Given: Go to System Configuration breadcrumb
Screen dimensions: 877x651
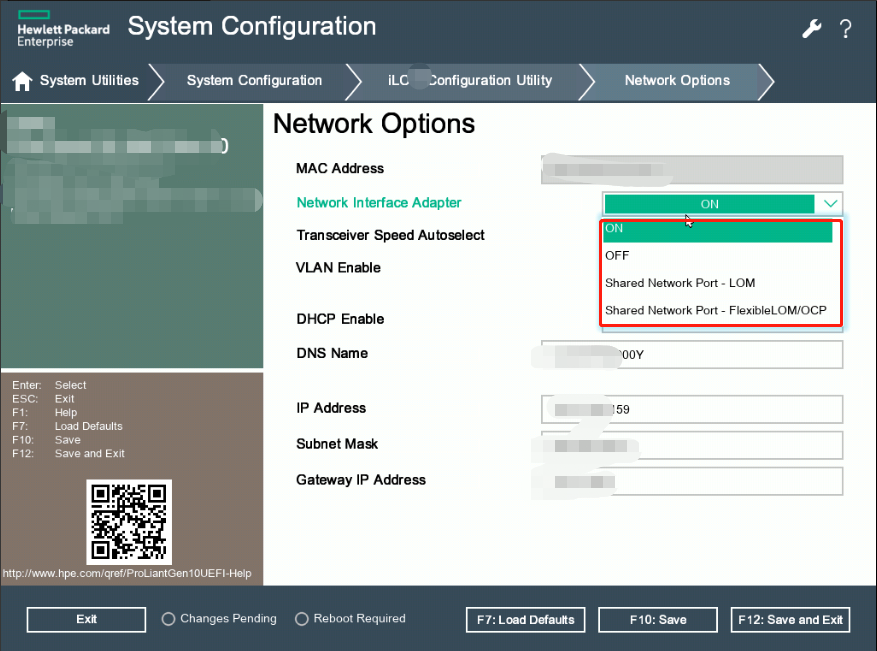Looking at the screenshot, I should [x=254, y=81].
